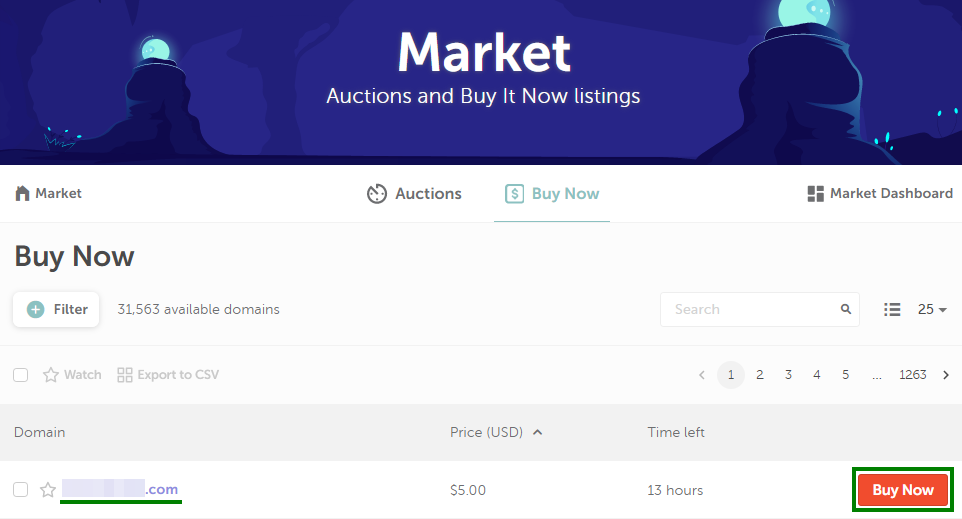Click the Auctions clock icon
This screenshot has height=519, width=962.
tap(377, 194)
